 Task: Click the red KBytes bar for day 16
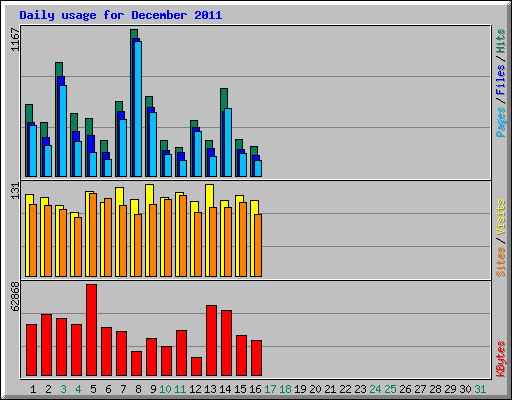[x=256, y=358]
